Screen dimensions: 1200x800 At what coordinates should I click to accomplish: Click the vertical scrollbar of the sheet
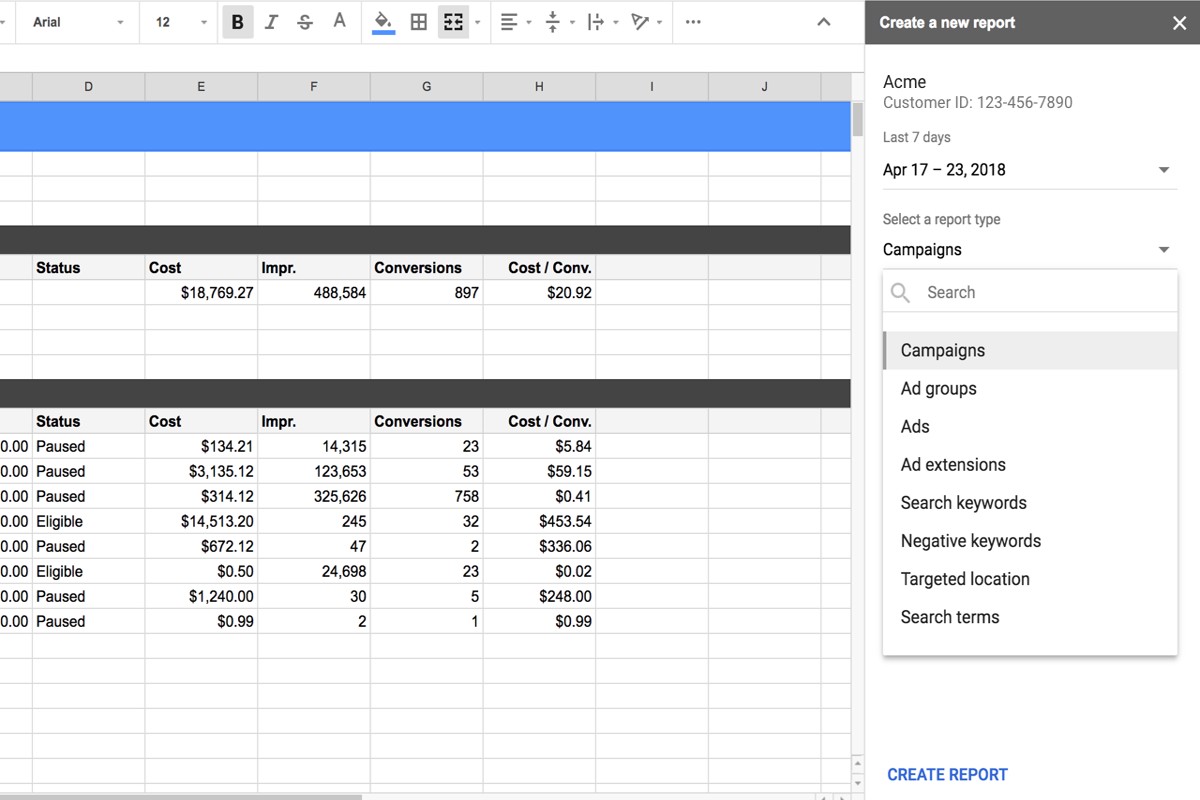coord(857,118)
